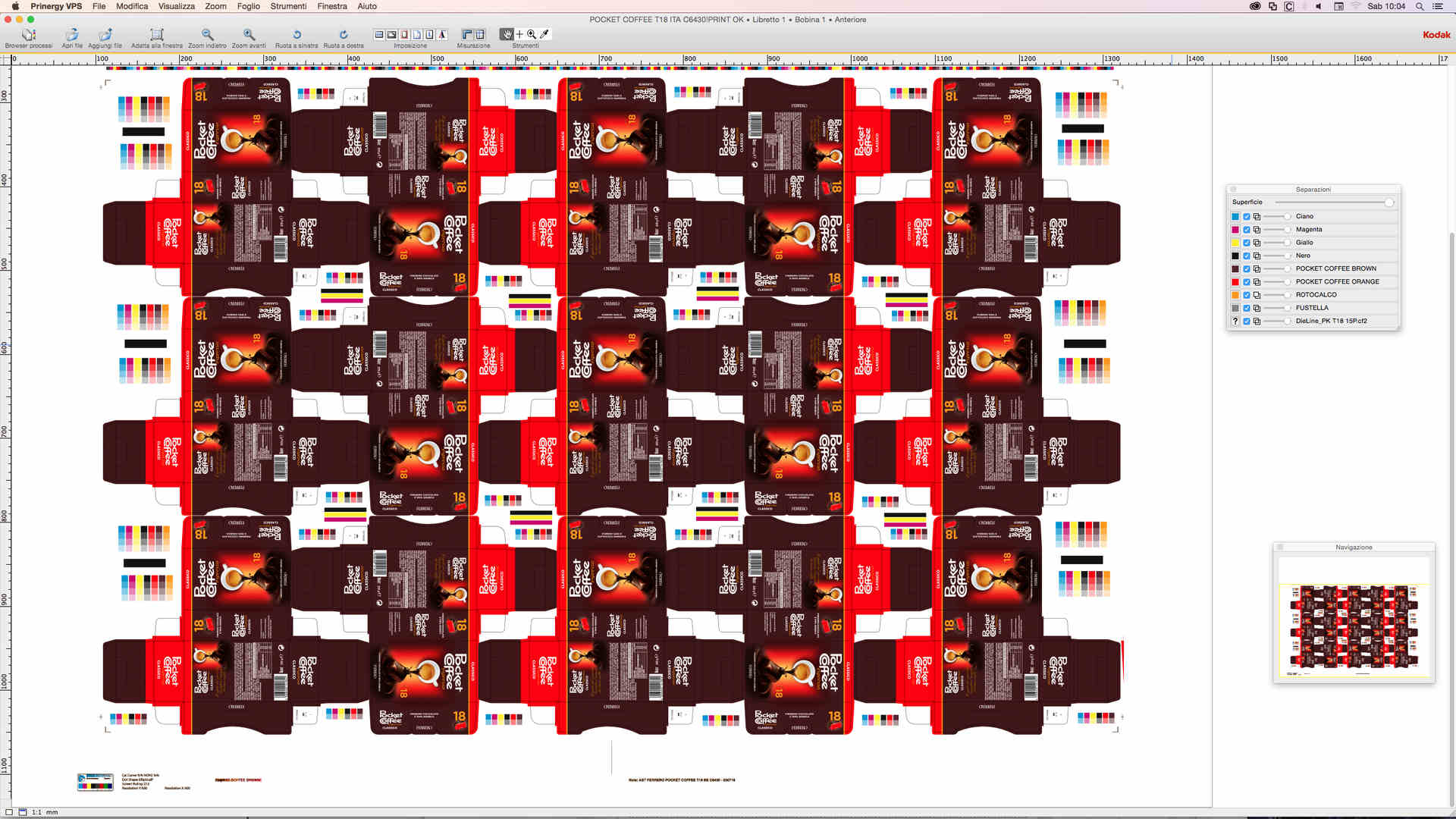1456x819 pixels.
Task: Open the File menu
Action: (x=99, y=6)
